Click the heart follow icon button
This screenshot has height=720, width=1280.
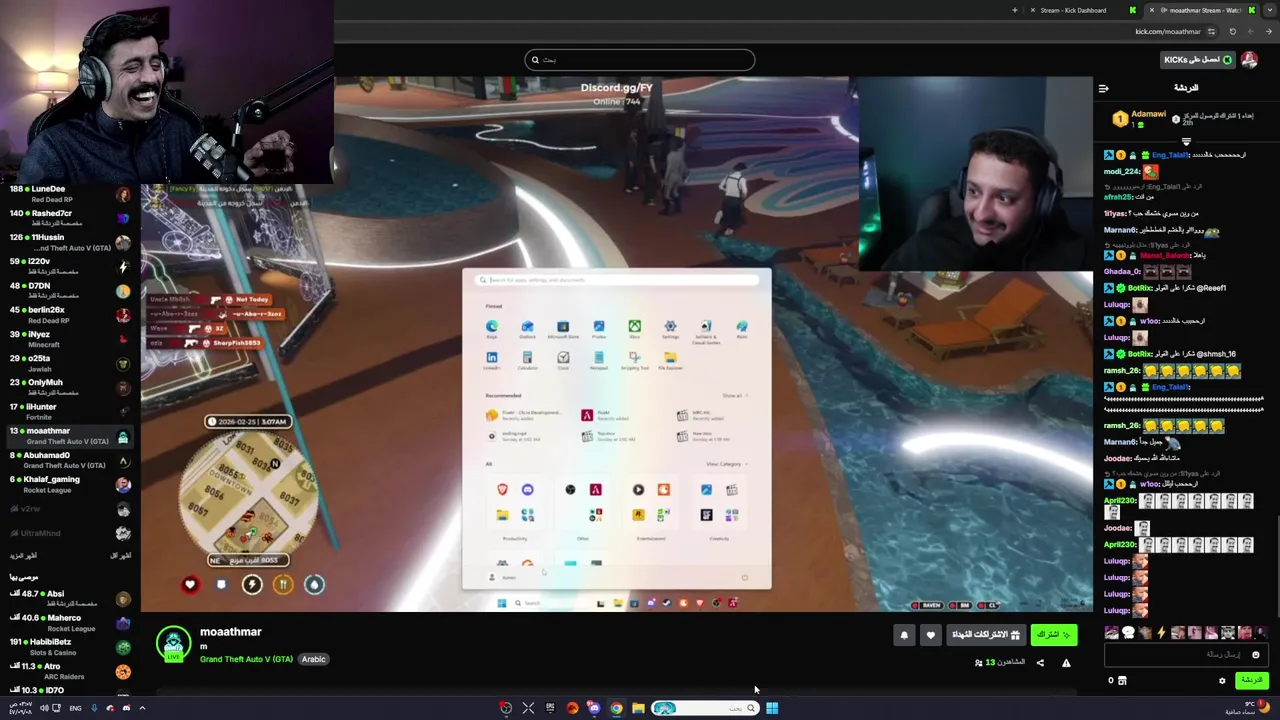pyautogui.click(x=930, y=635)
